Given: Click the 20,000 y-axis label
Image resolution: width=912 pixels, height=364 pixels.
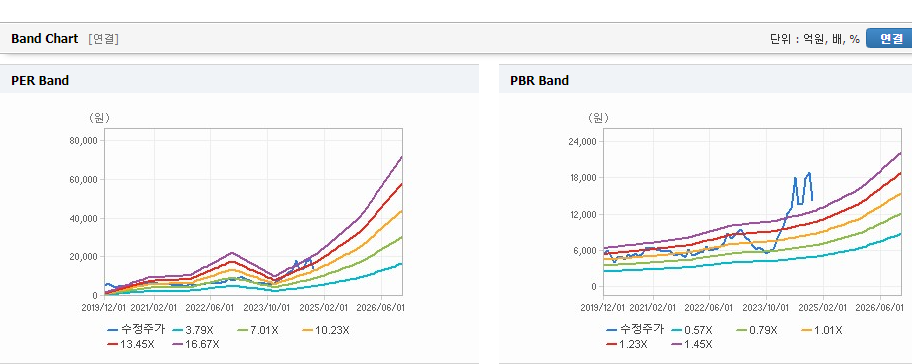Looking at the screenshot, I should (x=85, y=256).
